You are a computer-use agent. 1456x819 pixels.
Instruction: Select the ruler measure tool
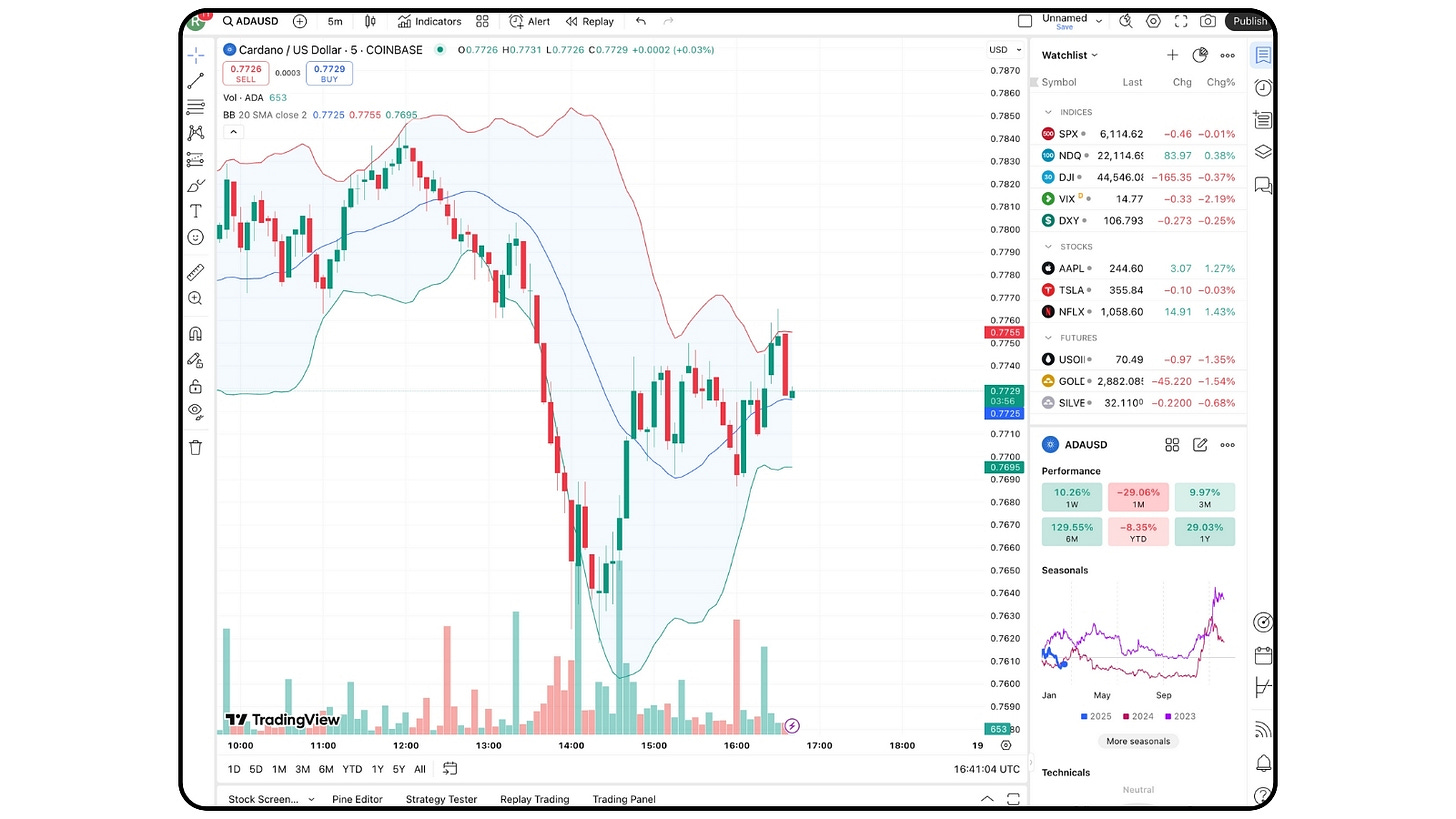click(x=196, y=272)
